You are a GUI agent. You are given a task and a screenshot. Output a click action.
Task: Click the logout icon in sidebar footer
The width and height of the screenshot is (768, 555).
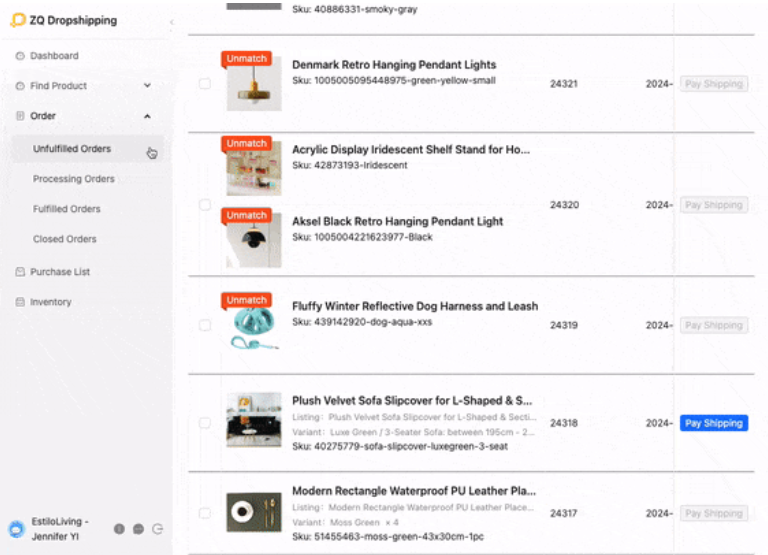[x=158, y=529]
